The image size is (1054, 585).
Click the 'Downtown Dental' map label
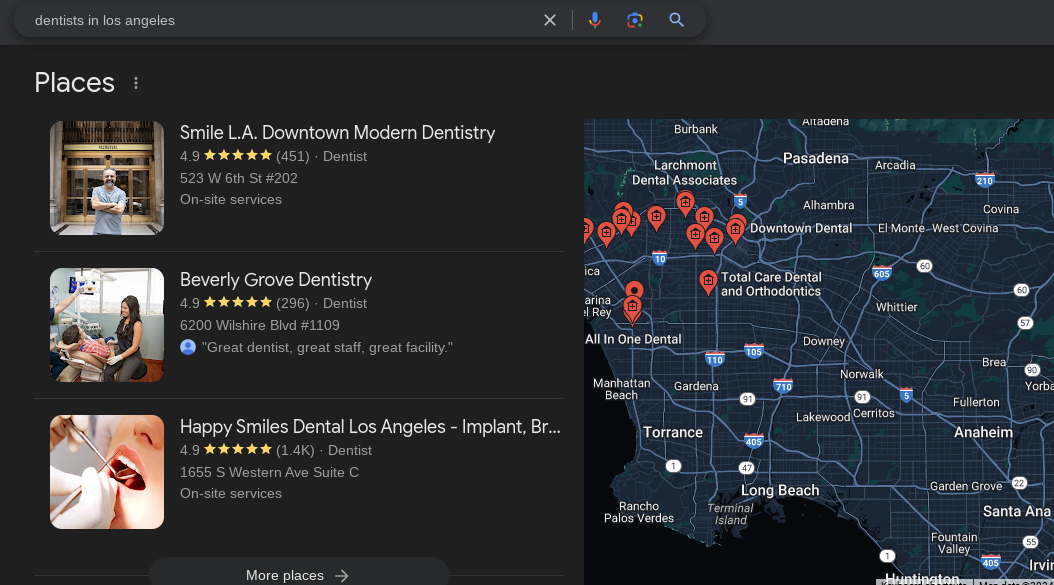tap(801, 228)
